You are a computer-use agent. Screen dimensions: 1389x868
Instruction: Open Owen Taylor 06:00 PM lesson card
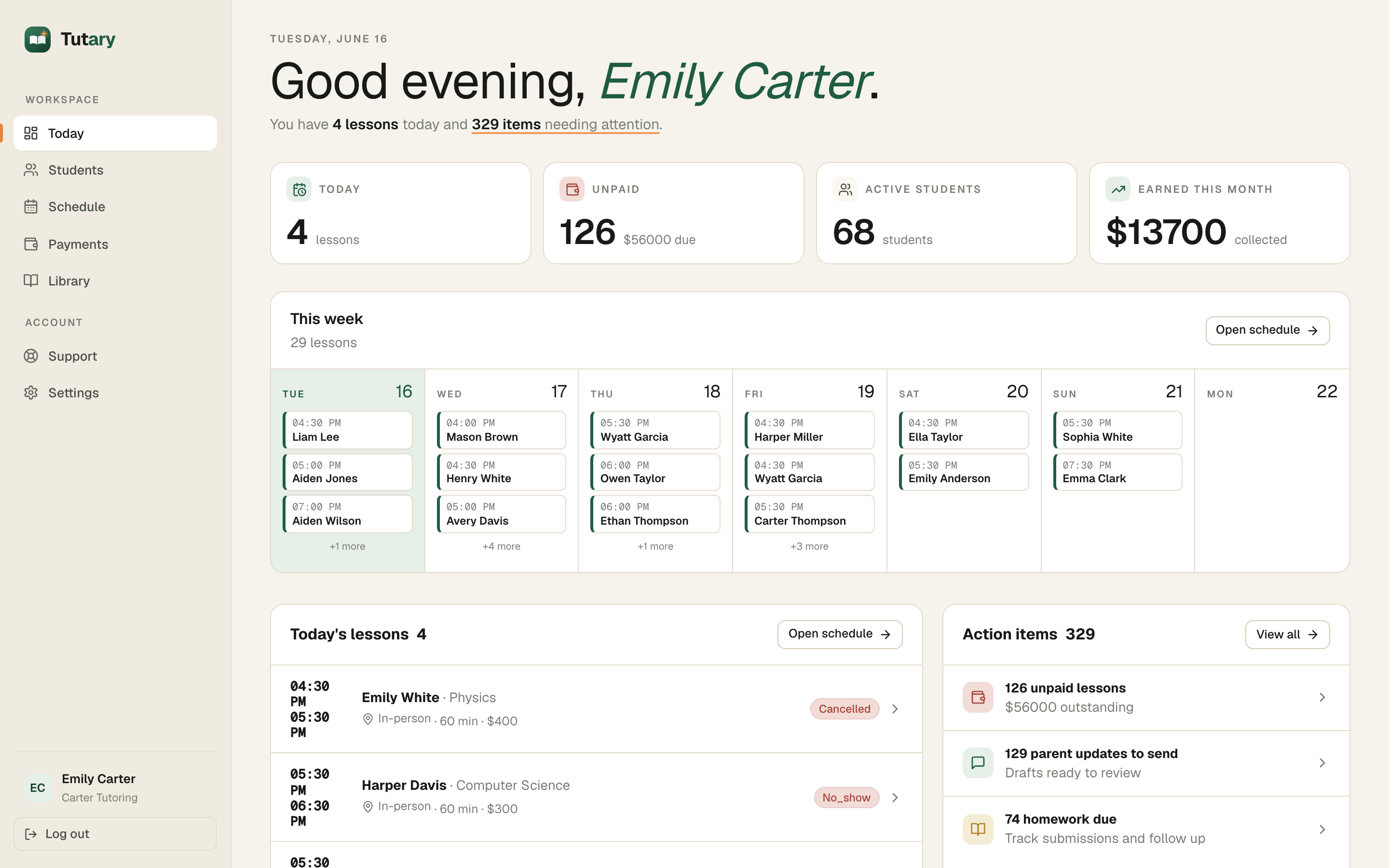coord(655,472)
